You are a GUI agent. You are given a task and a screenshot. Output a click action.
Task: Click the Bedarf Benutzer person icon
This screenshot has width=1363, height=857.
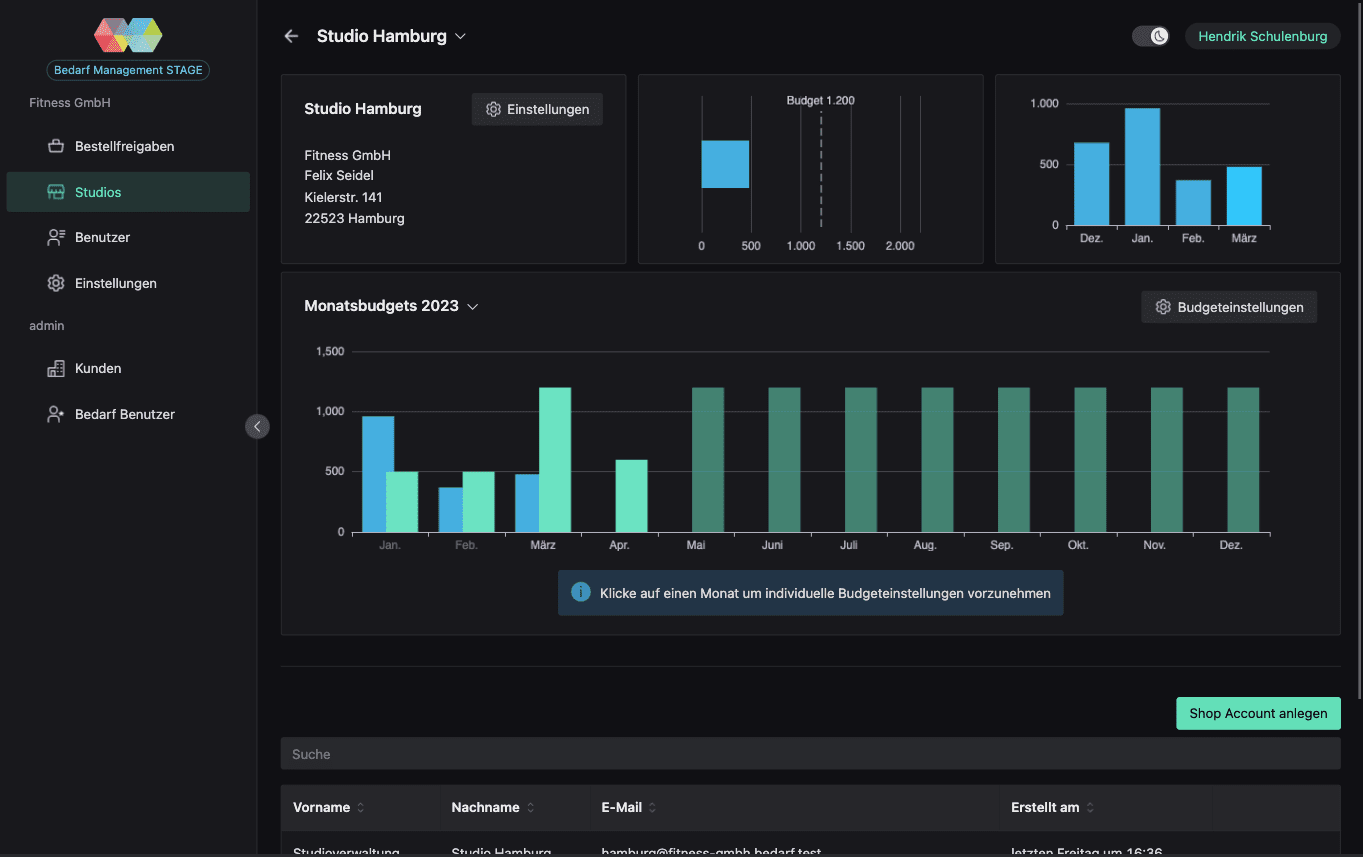coord(56,414)
